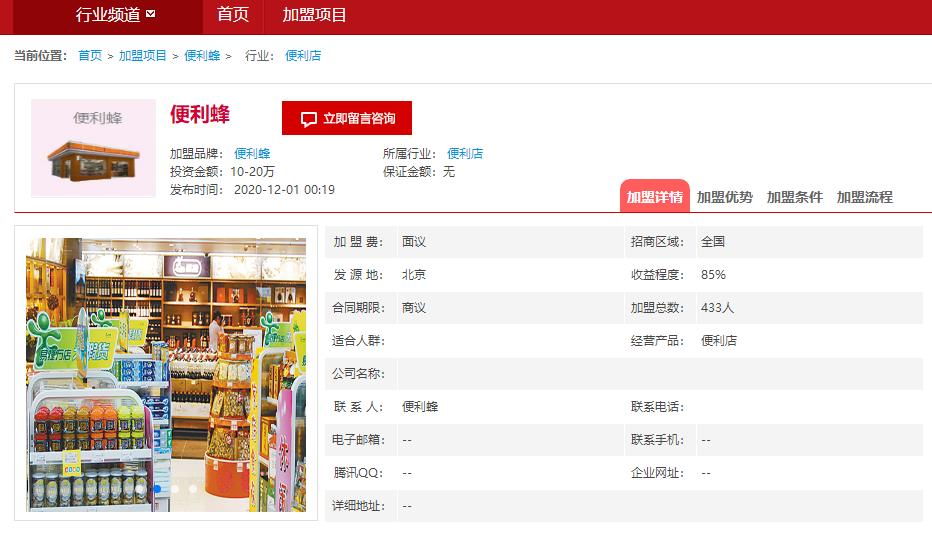Screen dimensions: 932x533
Task: Click the 经营产品 value 便利店
Action: tap(719, 340)
